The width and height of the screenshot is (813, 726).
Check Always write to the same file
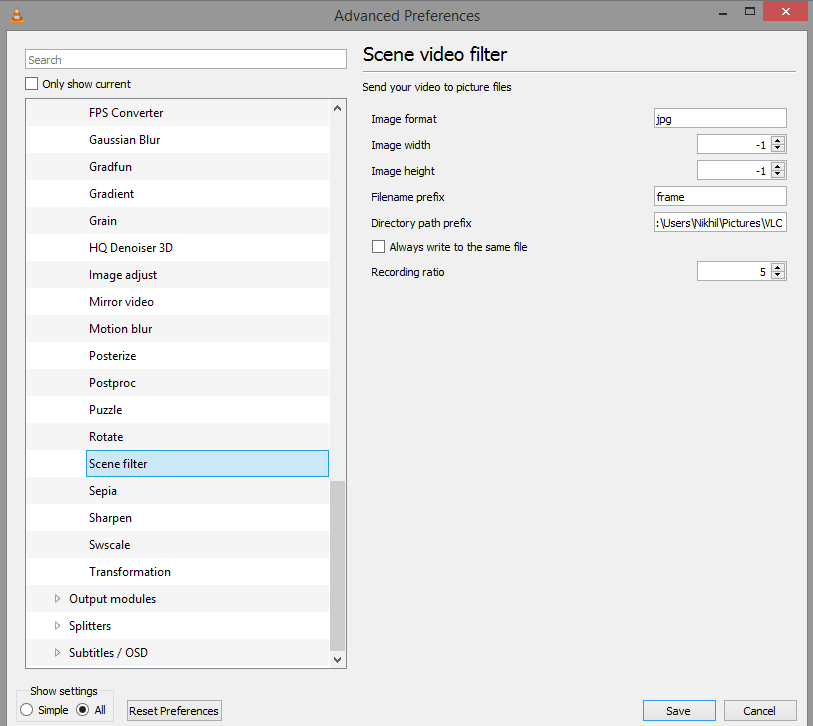(378, 247)
